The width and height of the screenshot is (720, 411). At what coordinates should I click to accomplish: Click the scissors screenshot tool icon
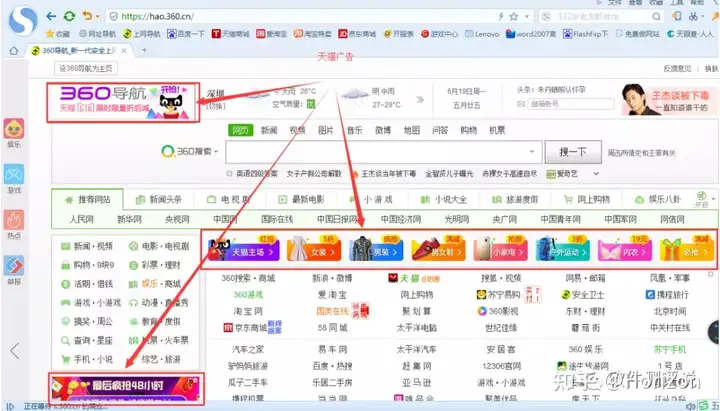693,17
